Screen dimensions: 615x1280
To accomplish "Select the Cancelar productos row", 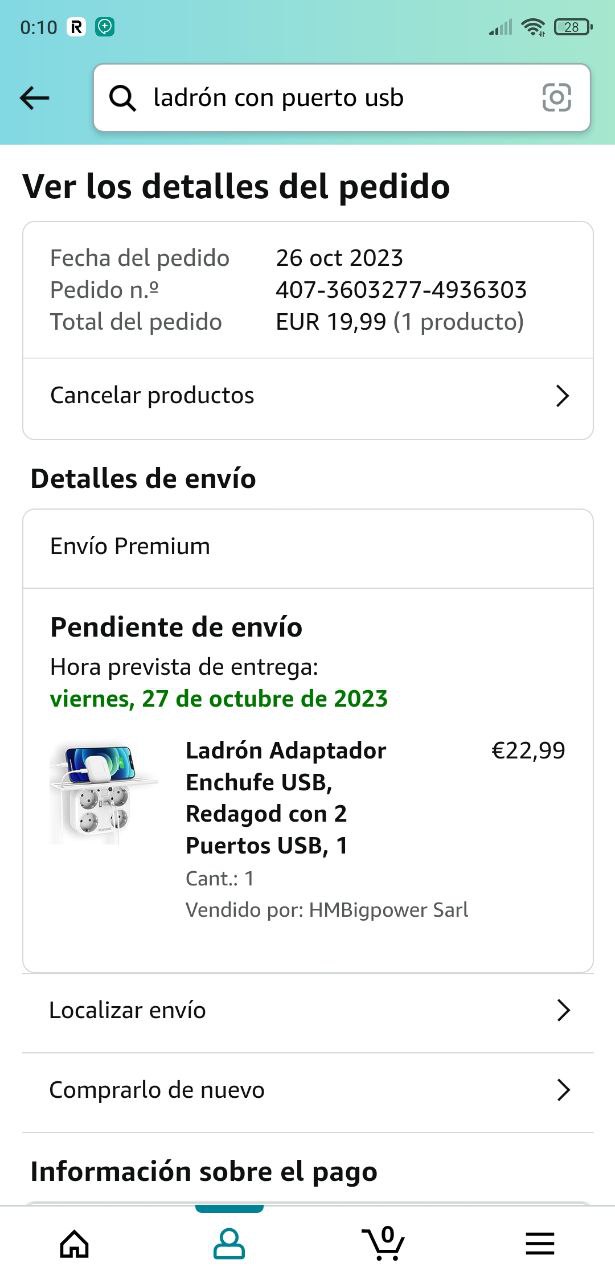I will [308, 397].
